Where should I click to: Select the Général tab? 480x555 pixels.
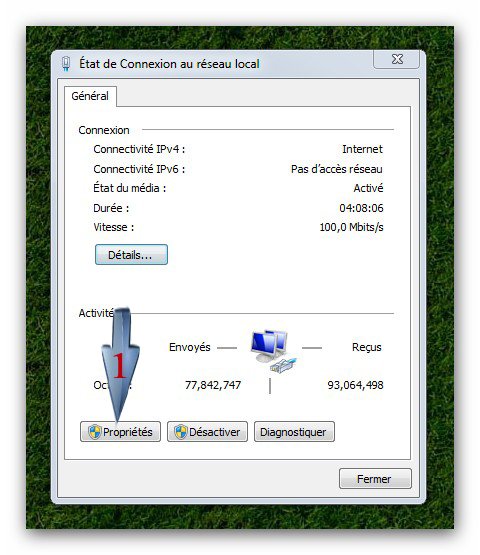90,96
